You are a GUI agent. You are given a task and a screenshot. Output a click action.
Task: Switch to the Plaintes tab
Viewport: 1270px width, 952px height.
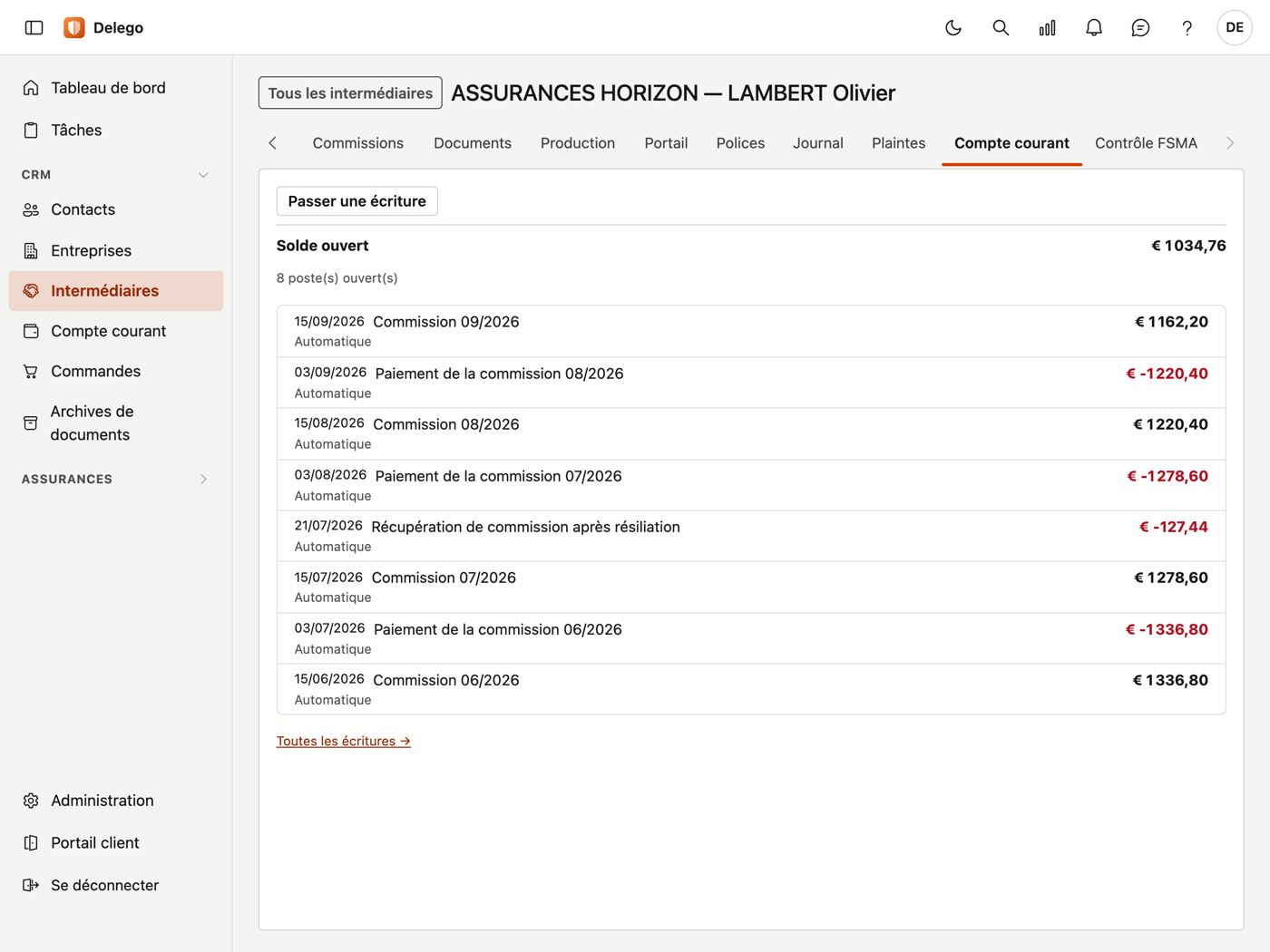pos(899,143)
